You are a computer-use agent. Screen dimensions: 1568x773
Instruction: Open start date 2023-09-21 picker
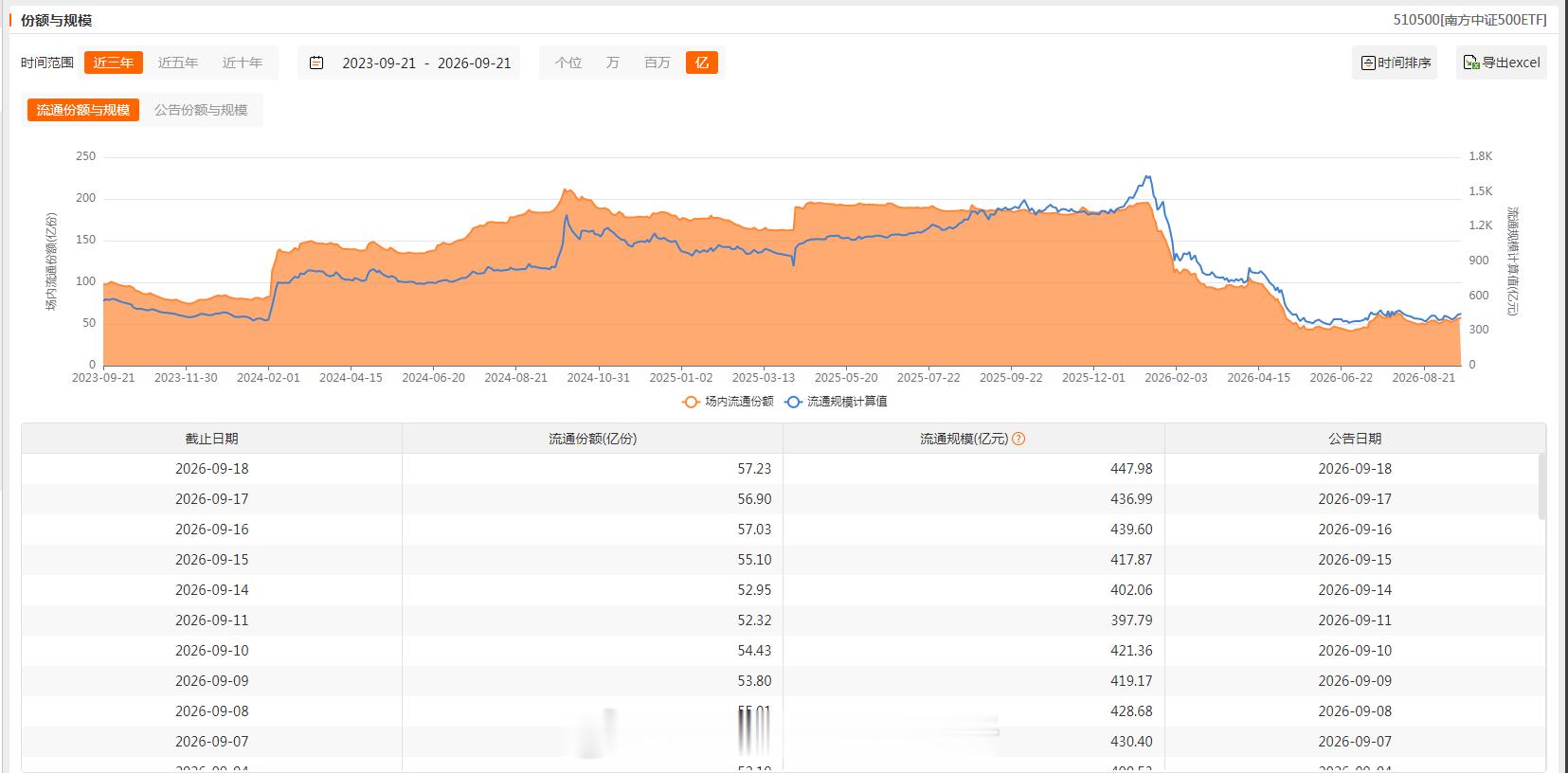pyautogui.click(x=379, y=63)
